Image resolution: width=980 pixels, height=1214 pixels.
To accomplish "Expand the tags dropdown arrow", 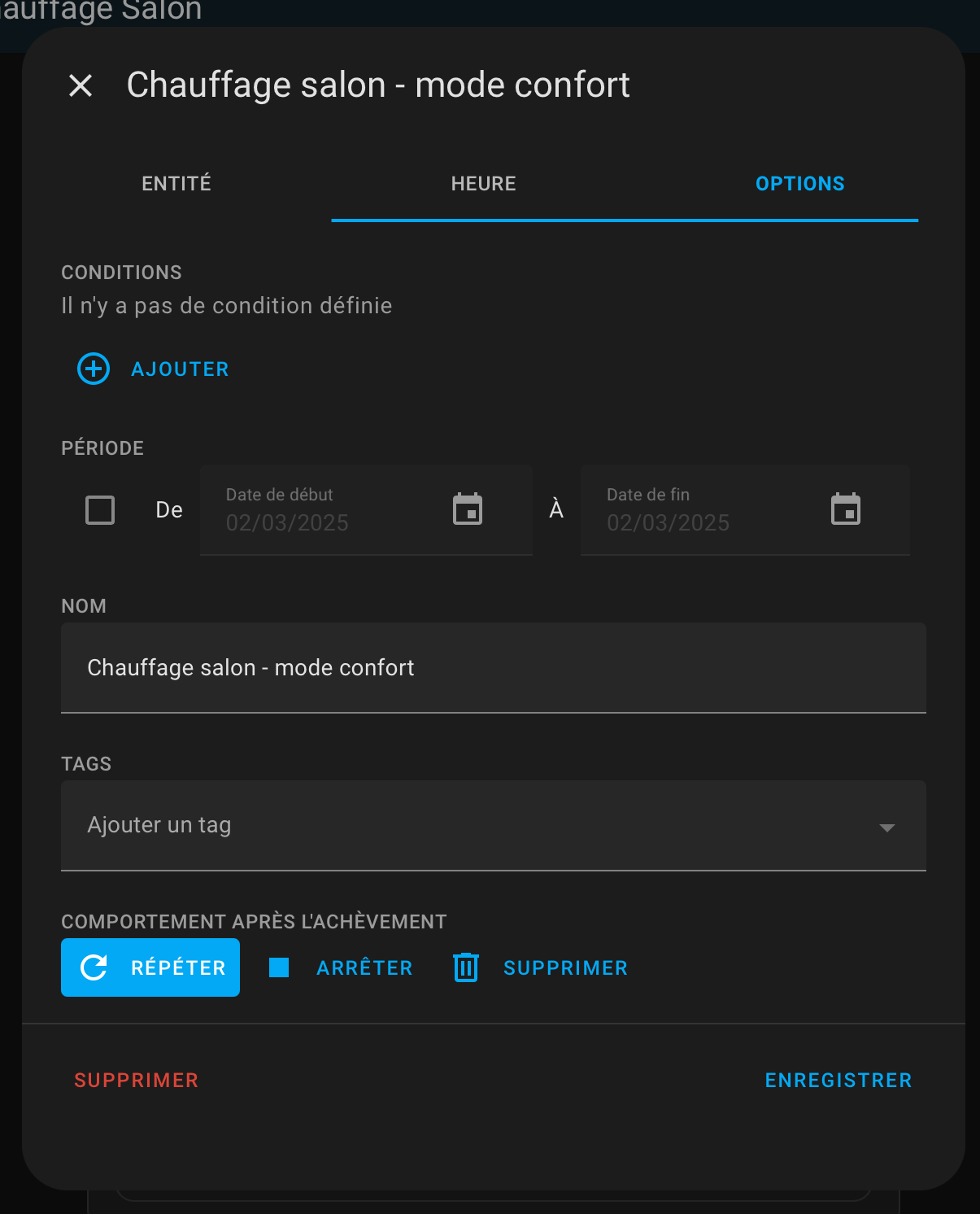I will [x=886, y=828].
